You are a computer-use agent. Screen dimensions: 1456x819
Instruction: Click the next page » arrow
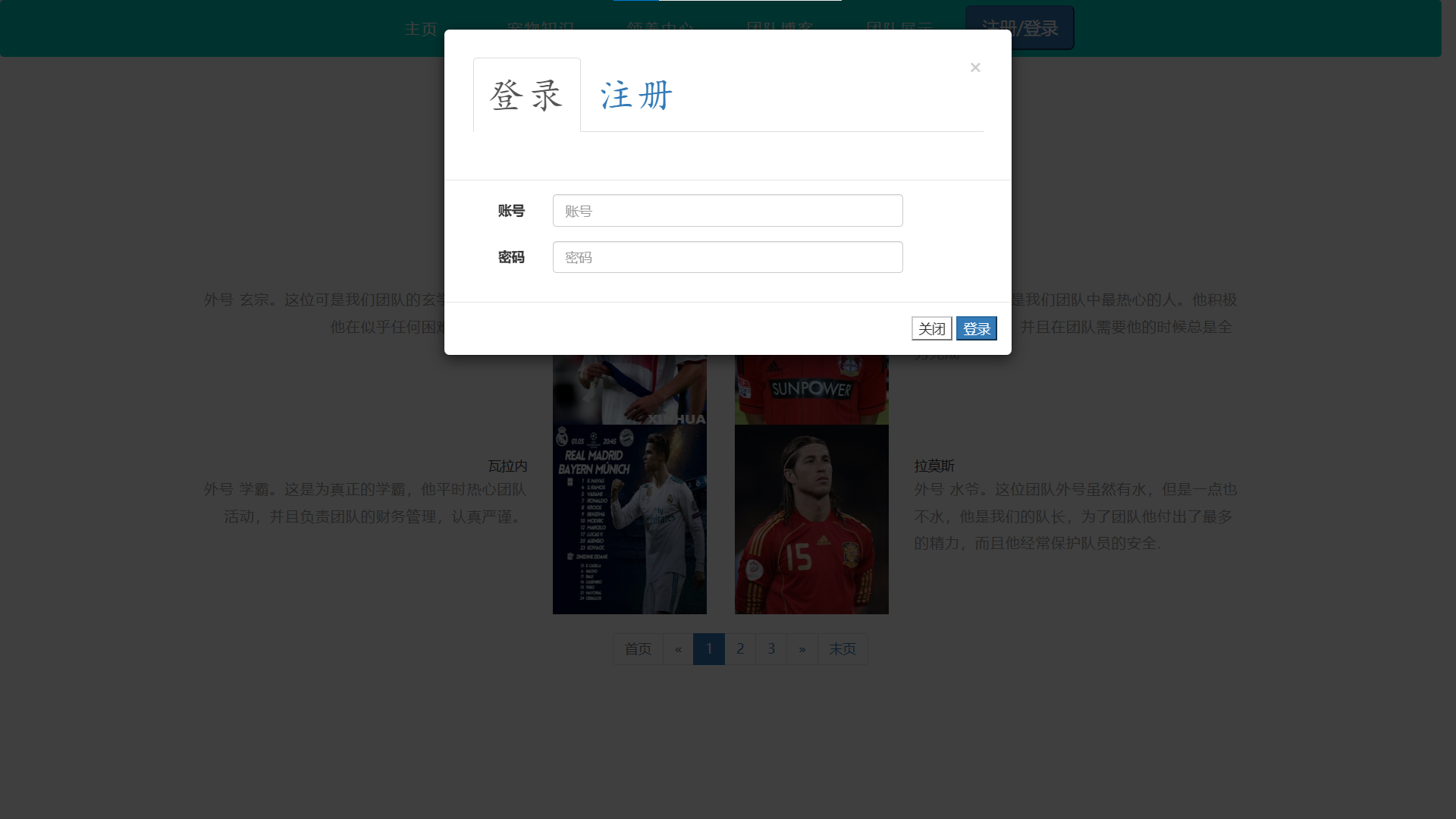tap(802, 649)
